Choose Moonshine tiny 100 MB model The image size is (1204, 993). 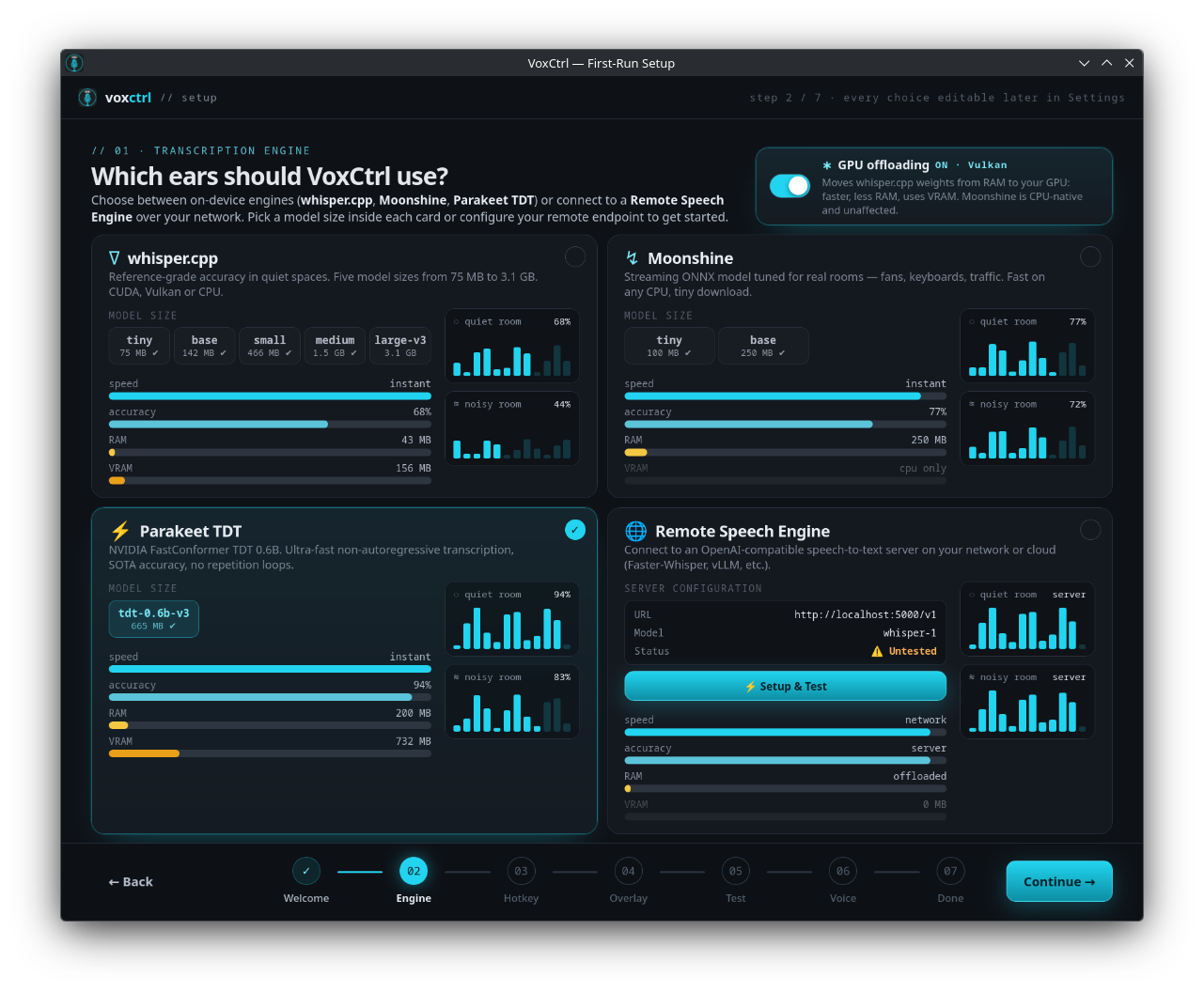point(669,346)
